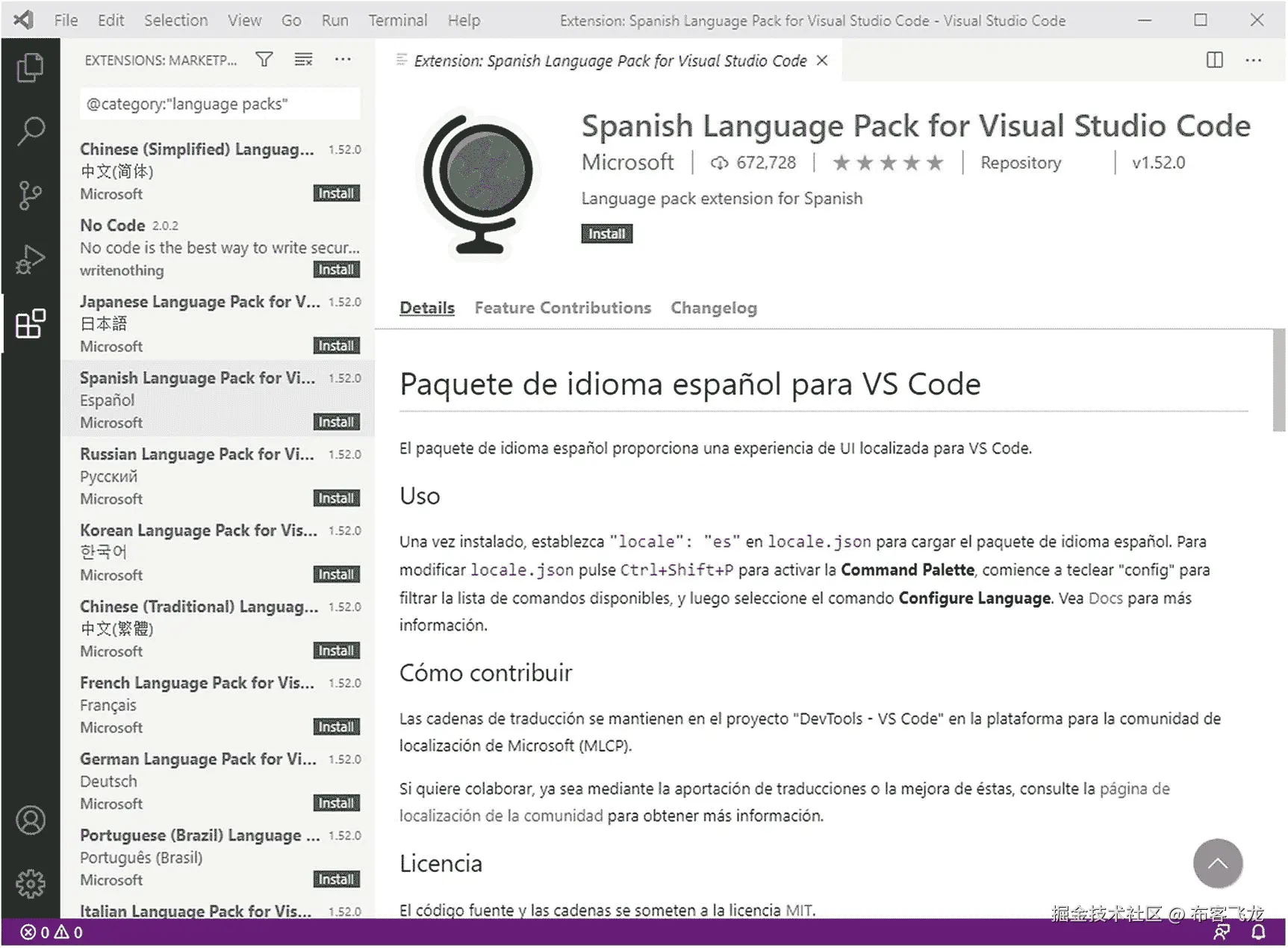Install the Spanish Language Pack
1288x948 pixels.
[x=606, y=233]
